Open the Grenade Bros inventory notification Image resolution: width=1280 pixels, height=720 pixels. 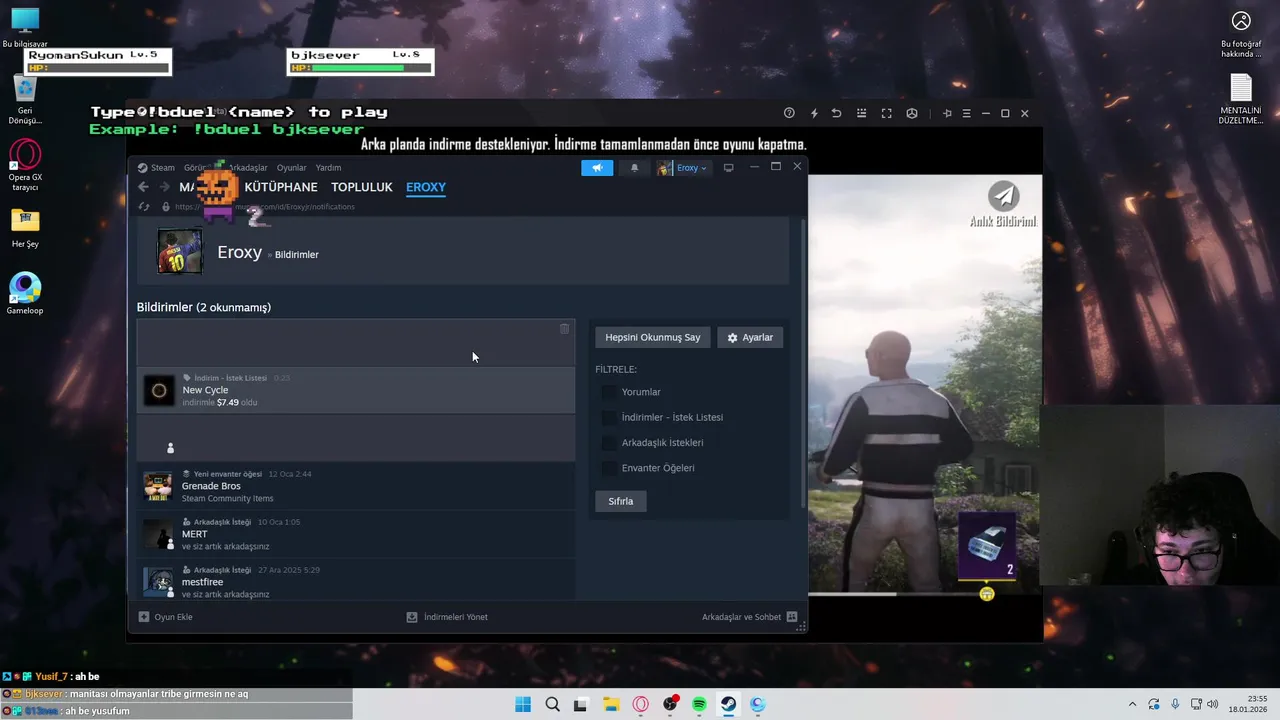tap(356, 486)
